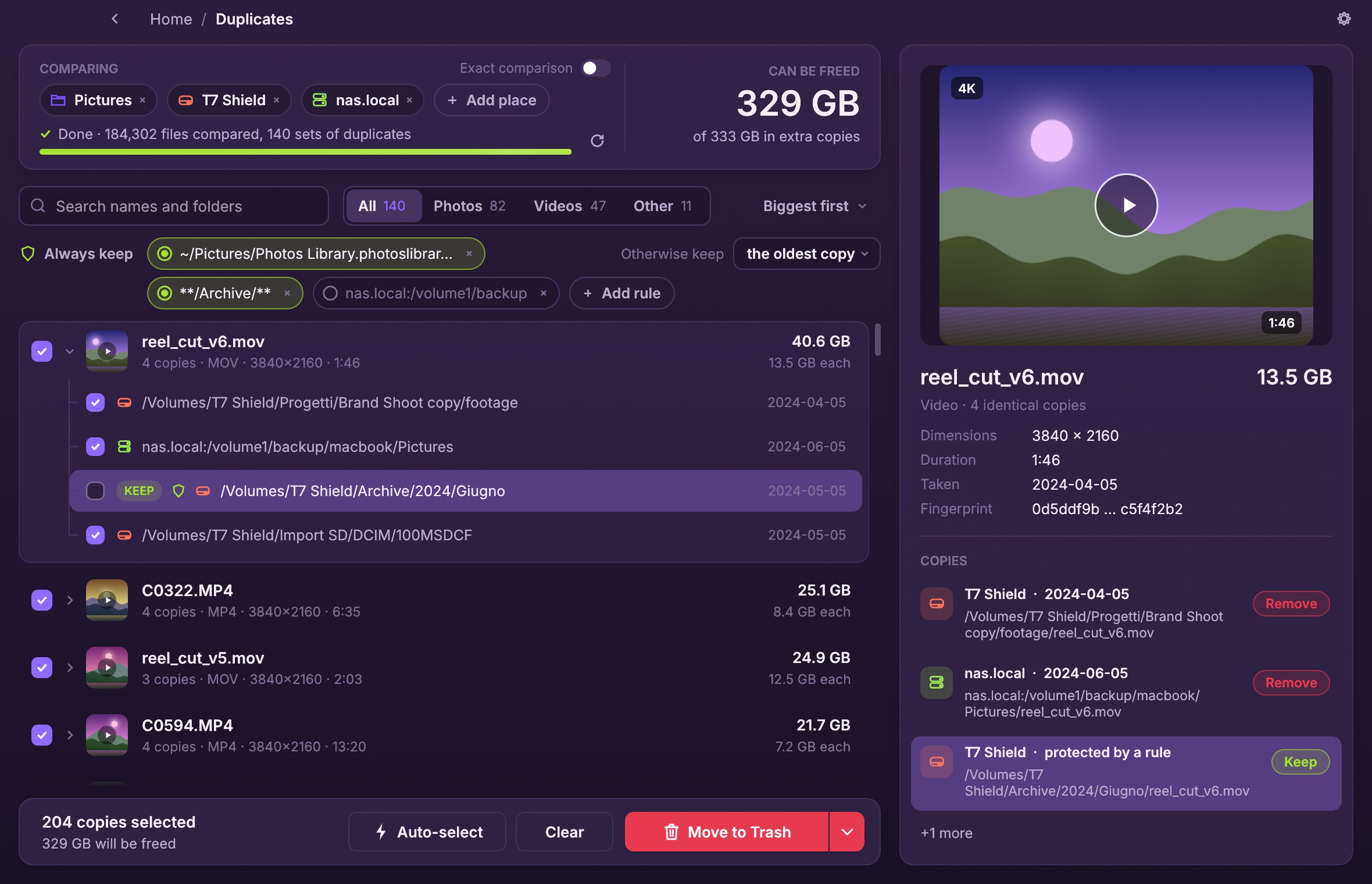Open the oldest copy dropdown

point(807,254)
